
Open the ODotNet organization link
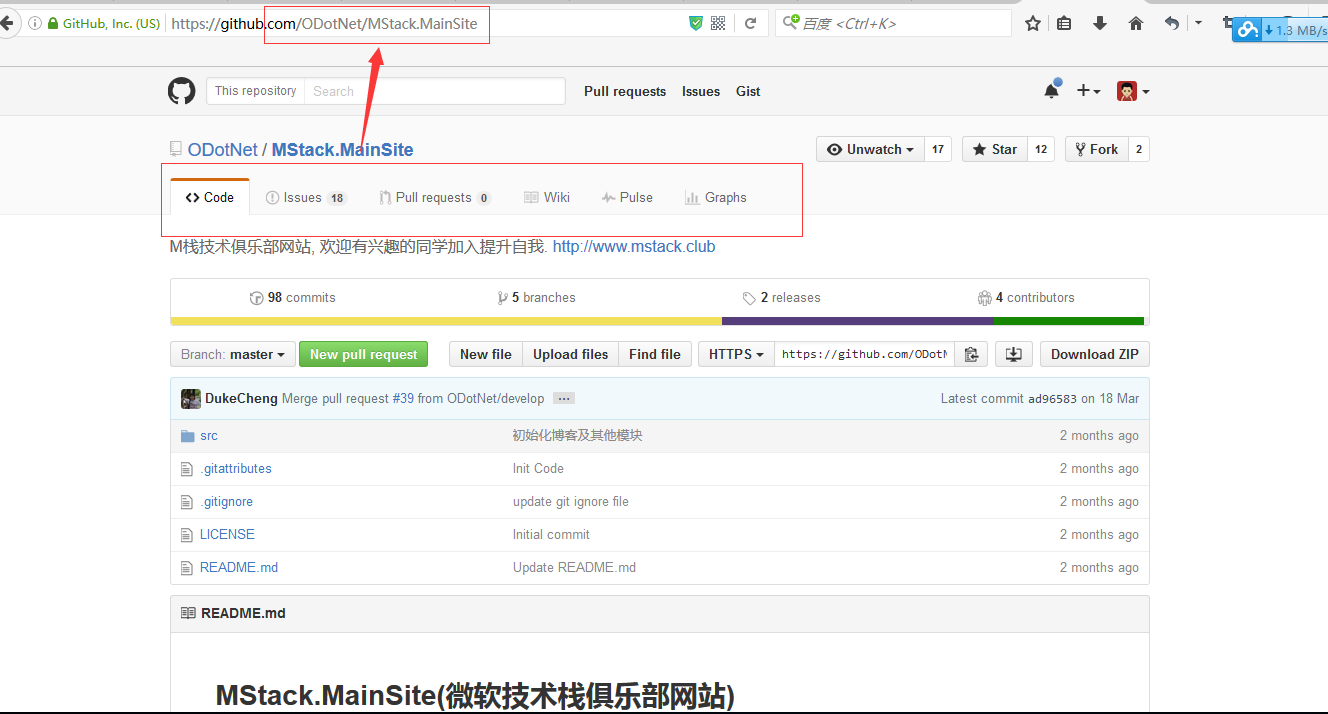[x=223, y=150]
